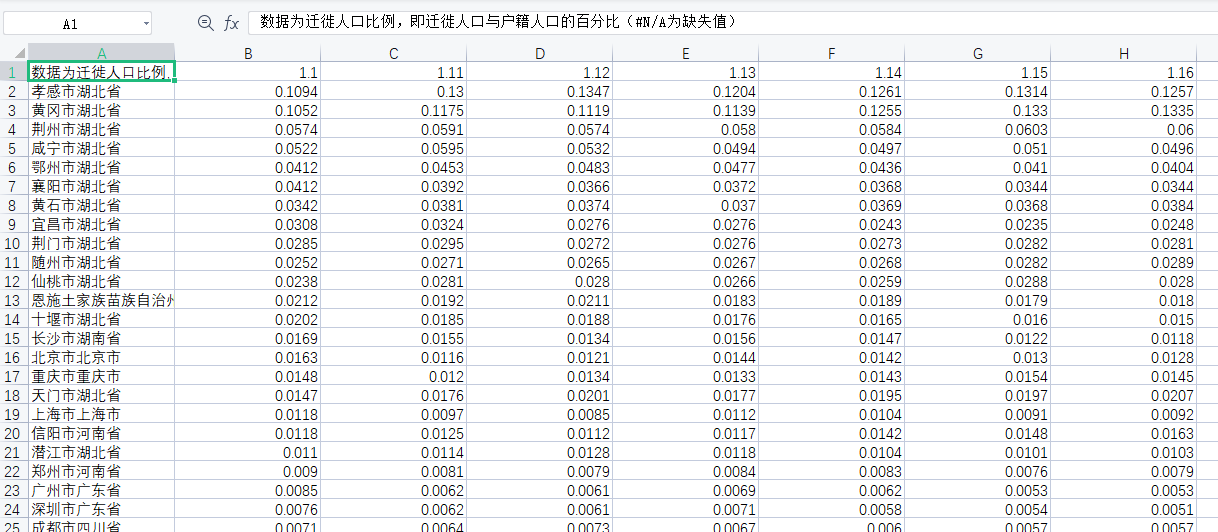1218x532 pixels.
Task: Click cell E20 value 0.0117
Action: [686, 433]
